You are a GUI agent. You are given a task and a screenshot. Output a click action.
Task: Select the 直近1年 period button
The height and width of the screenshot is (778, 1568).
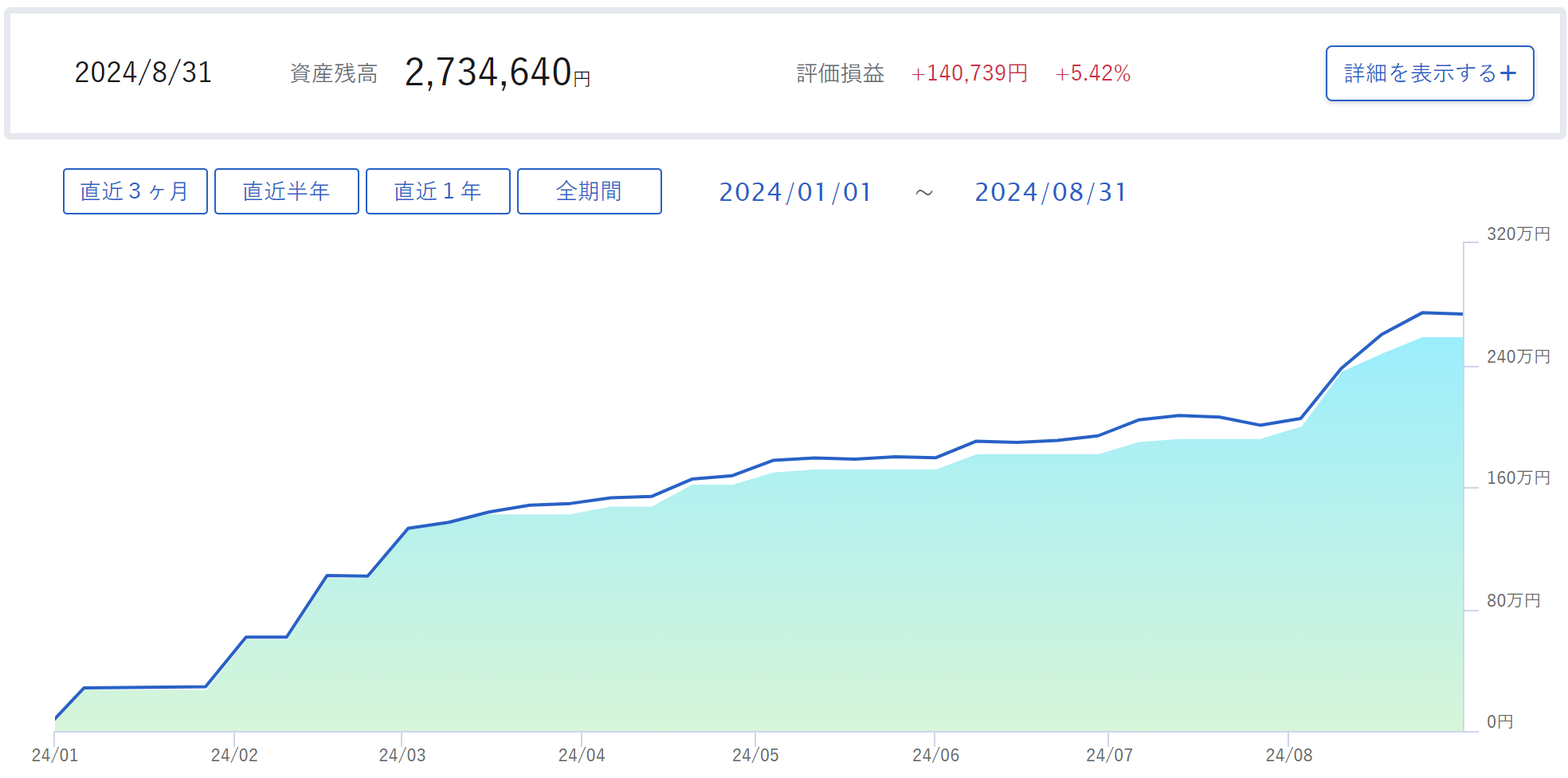point(438,191)
